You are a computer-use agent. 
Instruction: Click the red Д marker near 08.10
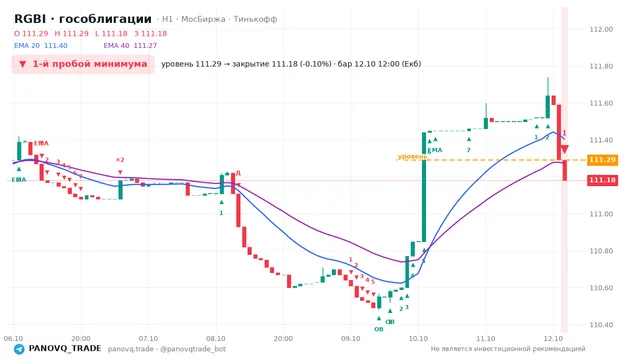pyautogui.click(x=238, y=173)
